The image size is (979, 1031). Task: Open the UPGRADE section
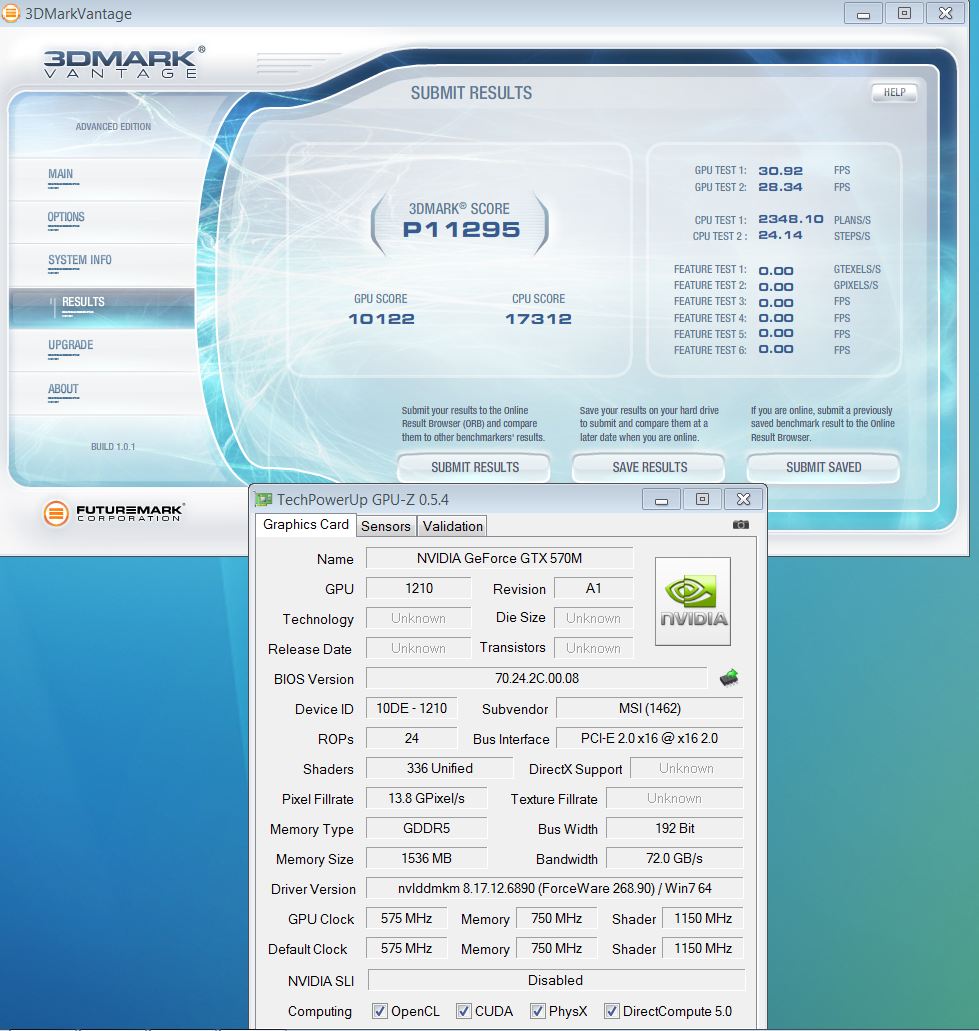(x=70, y=345)
